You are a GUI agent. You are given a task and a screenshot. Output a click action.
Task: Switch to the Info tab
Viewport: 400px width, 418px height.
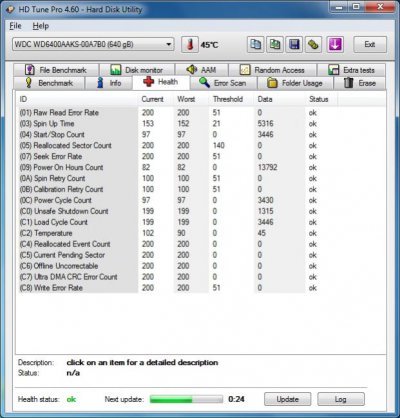pyautogui.click(x=109, y=83)
